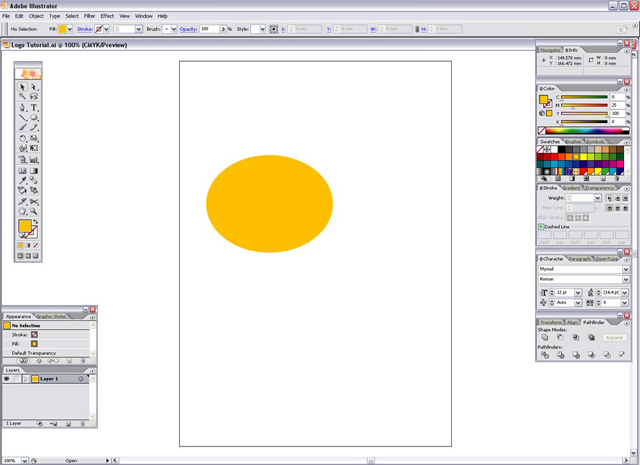Viewport: 640px width, 465px height.
Task: Open the Style dropdown in control bar
Action: pos(262,29)
